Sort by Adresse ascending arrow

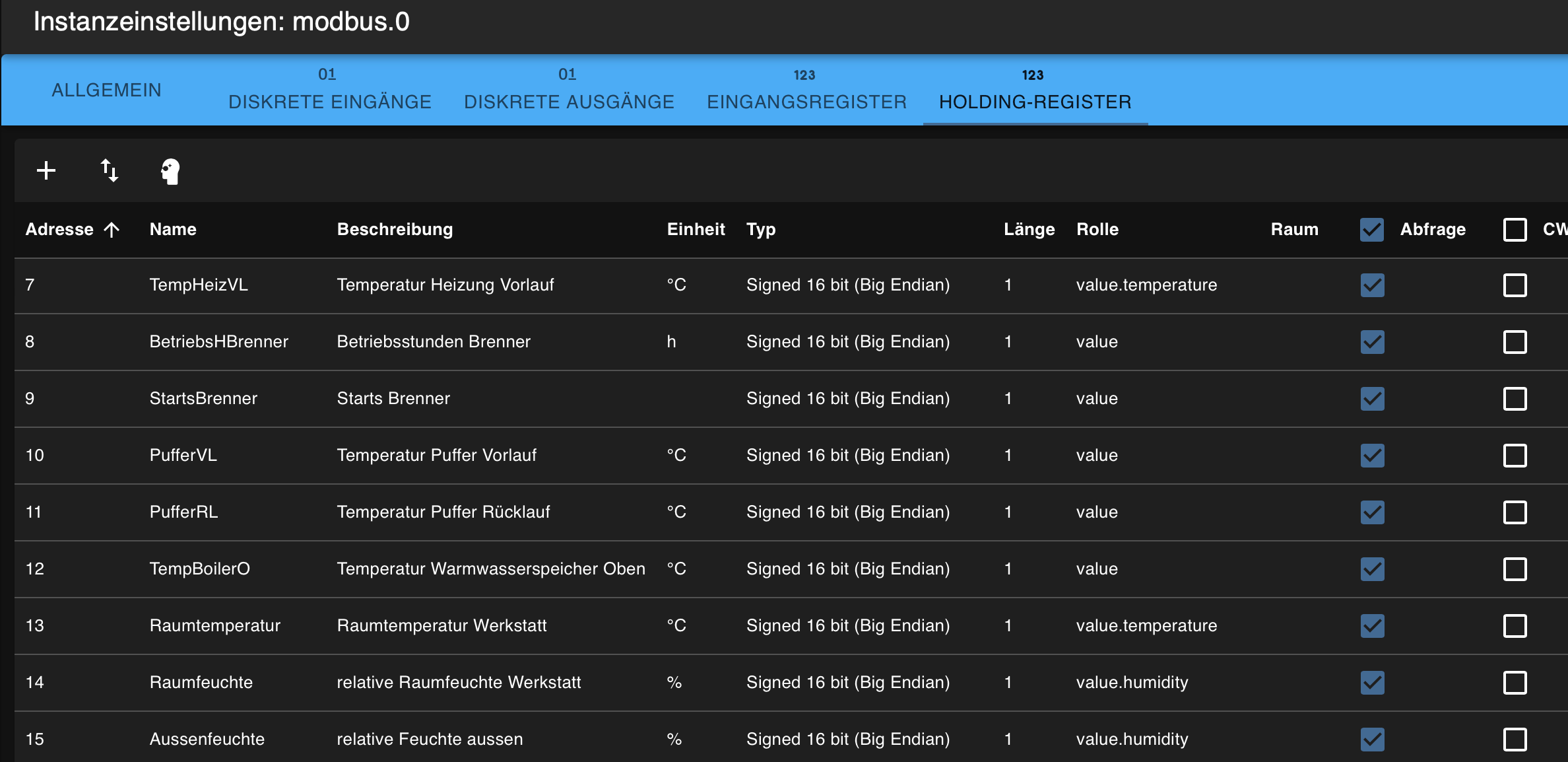tap(112, 229)
